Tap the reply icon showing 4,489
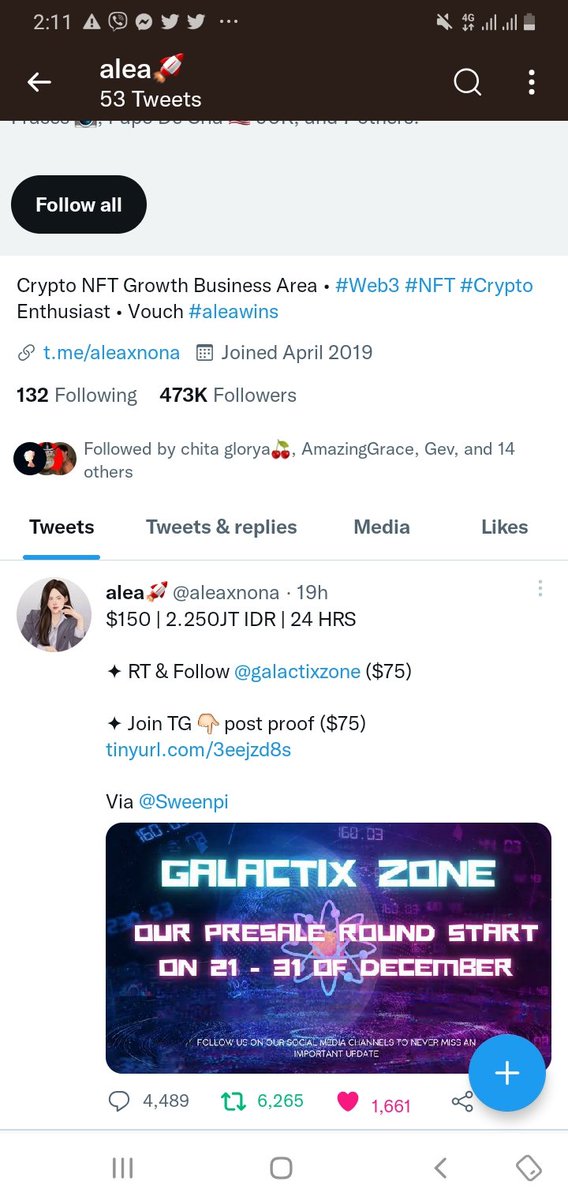This screenshot has height=1200, width=568. pyautogui.click(x=119, y=1101)
